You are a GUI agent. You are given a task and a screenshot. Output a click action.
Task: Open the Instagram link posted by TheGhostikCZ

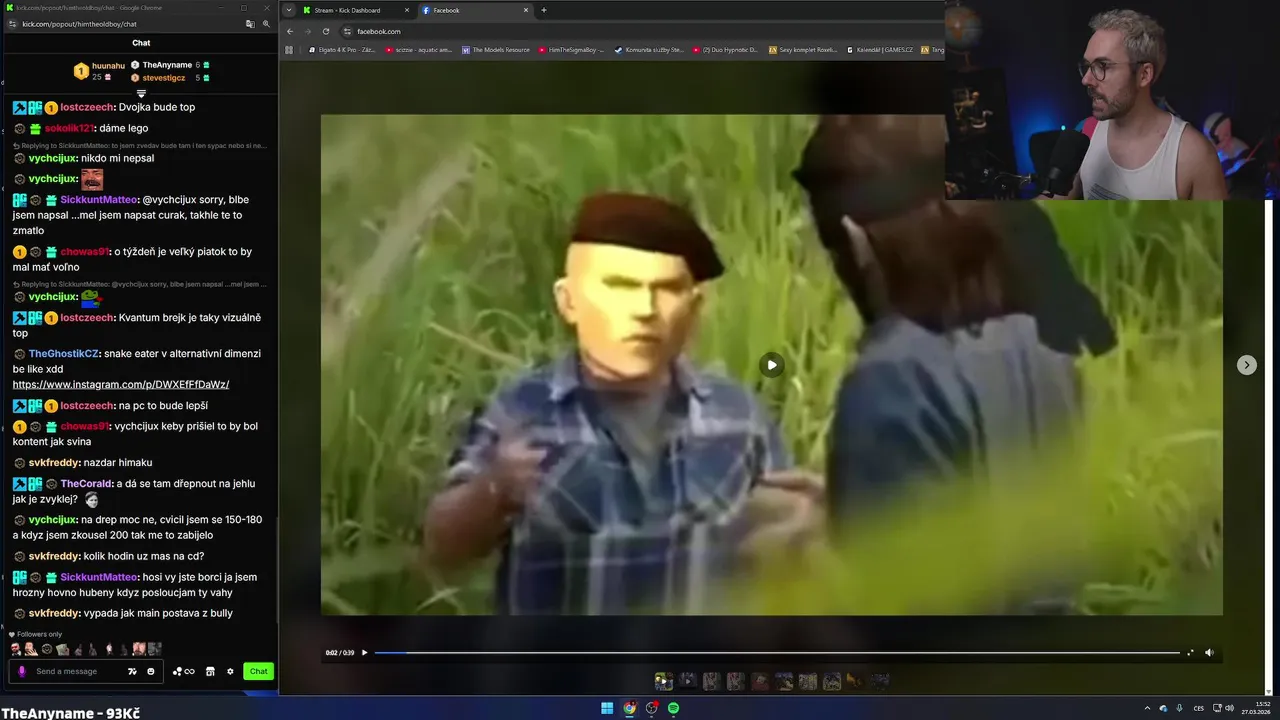coord(121,384)
